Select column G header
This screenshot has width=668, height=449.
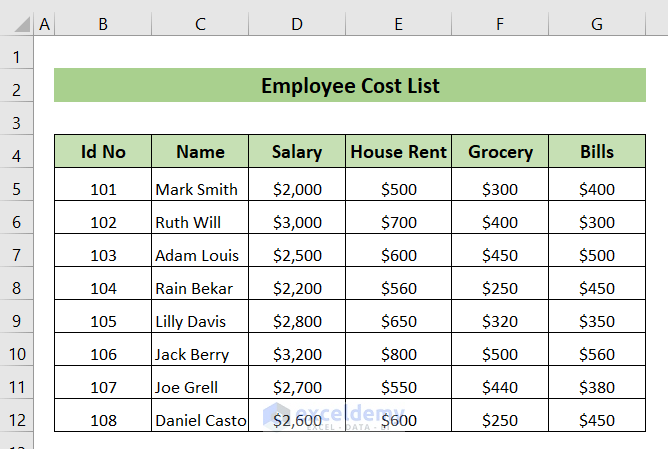[597, 23]
